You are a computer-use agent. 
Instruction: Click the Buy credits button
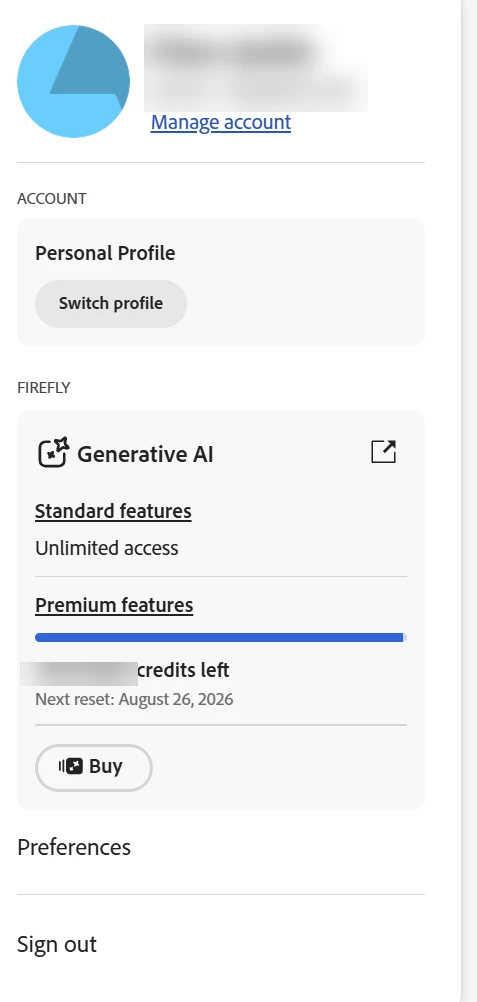point(93,767)
